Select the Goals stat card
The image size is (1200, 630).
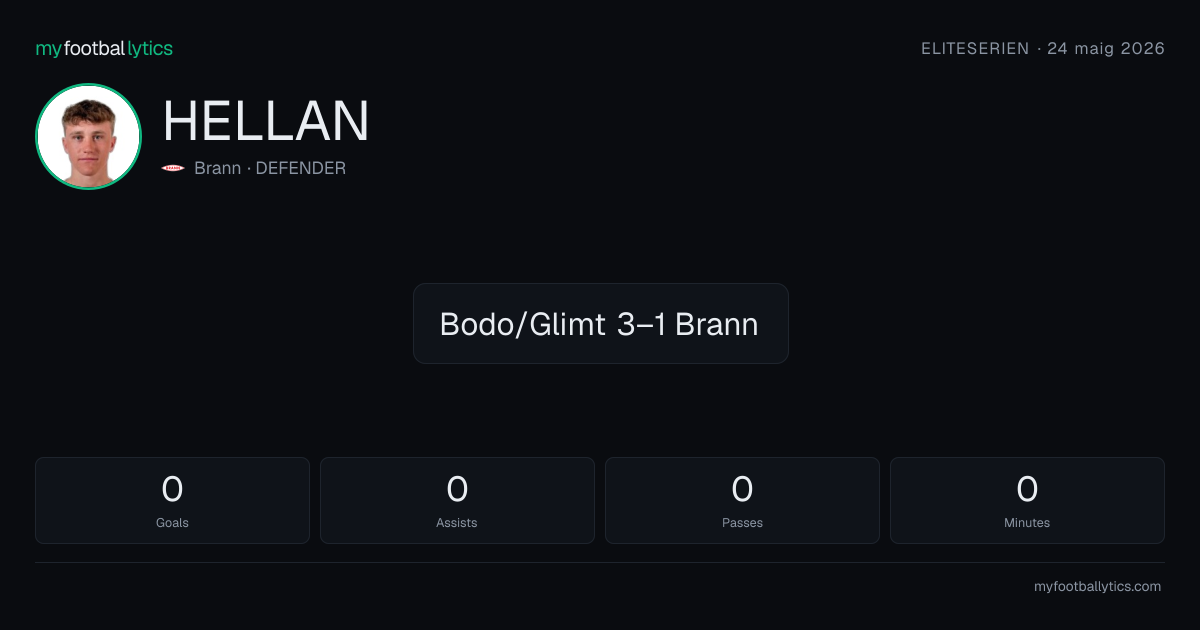(172, 500)
